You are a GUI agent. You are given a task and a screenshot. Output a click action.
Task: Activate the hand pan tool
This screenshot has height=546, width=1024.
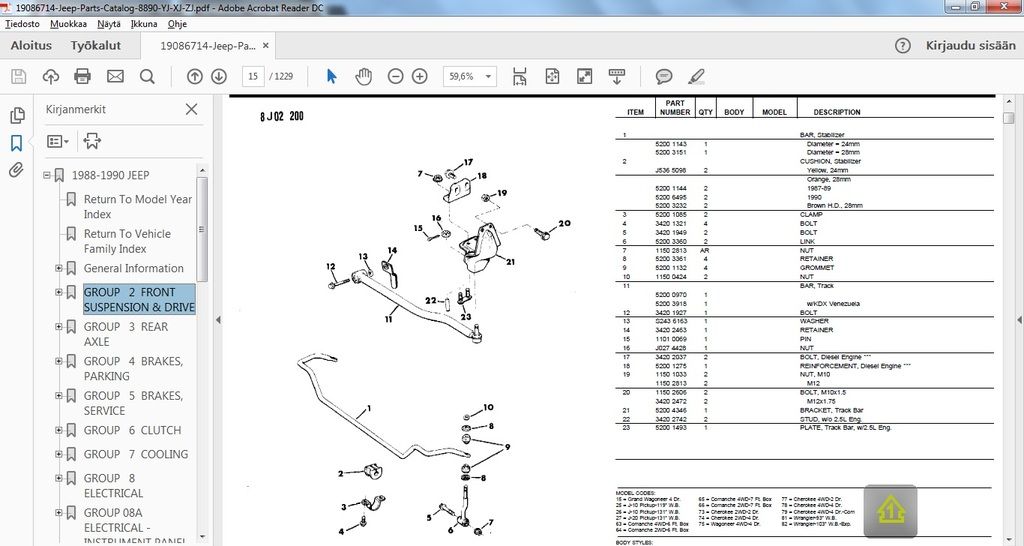coord(363,76)
